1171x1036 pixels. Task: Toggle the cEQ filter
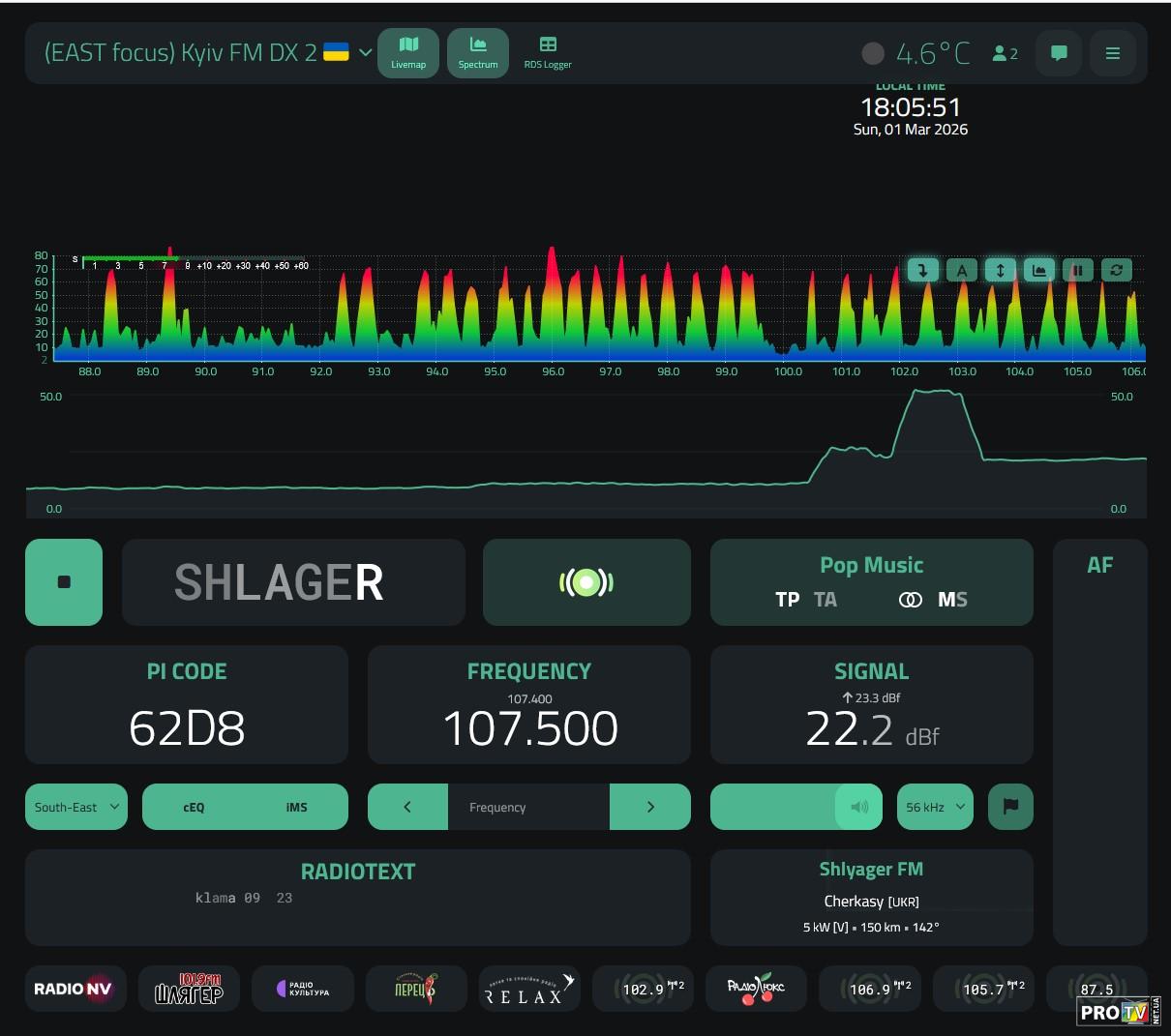pos(194,807)
